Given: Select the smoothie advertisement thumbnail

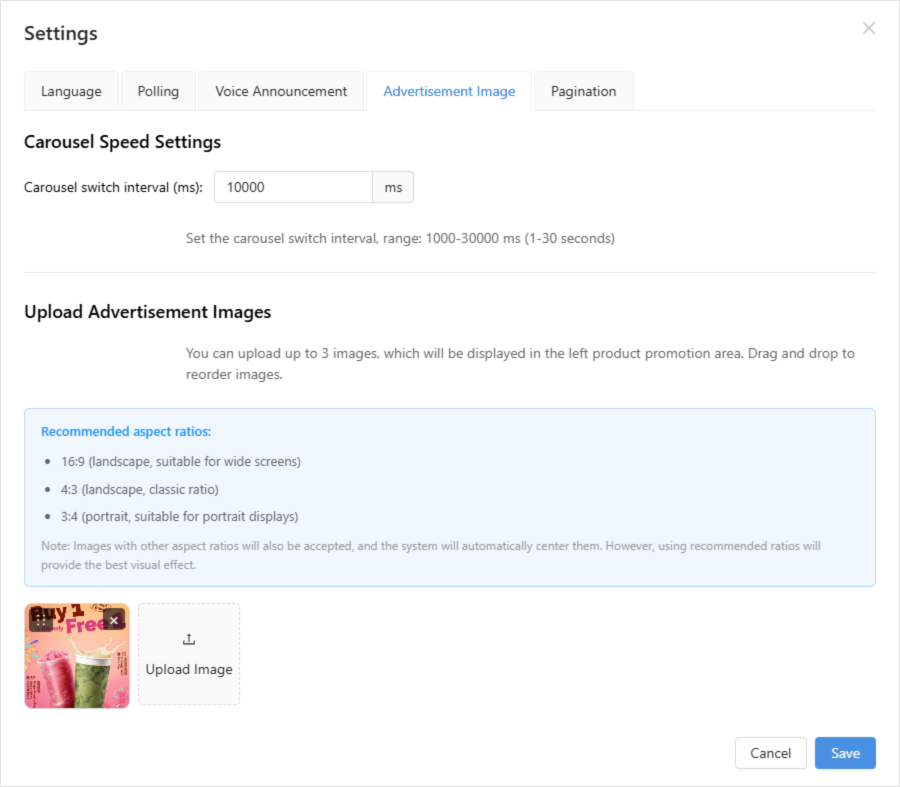Looking at the screenshot, I should 77,670.
